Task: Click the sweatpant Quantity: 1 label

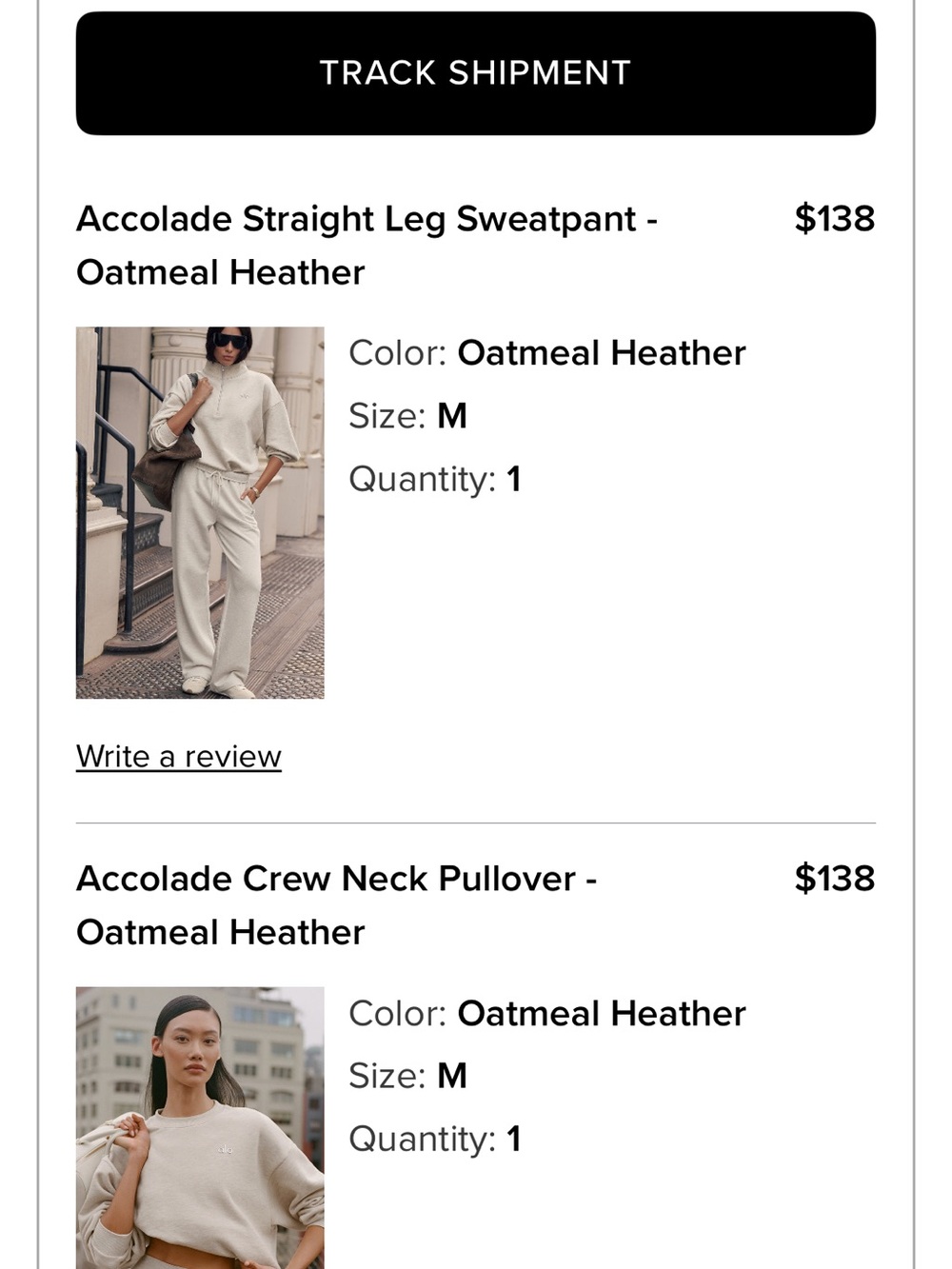Action: pyautogui.click(x=435, y=479)
